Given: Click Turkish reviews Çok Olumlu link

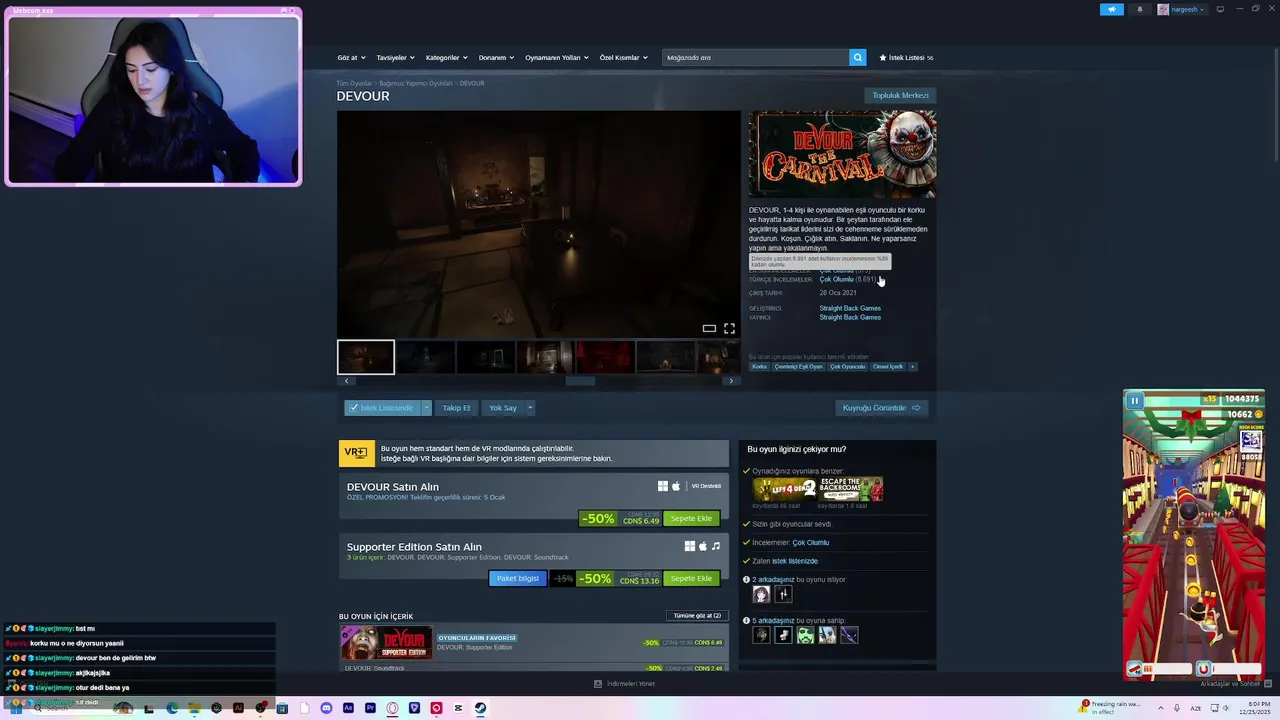Looking at the screenshot, I should pyautogui.click(x=837, y=280).
